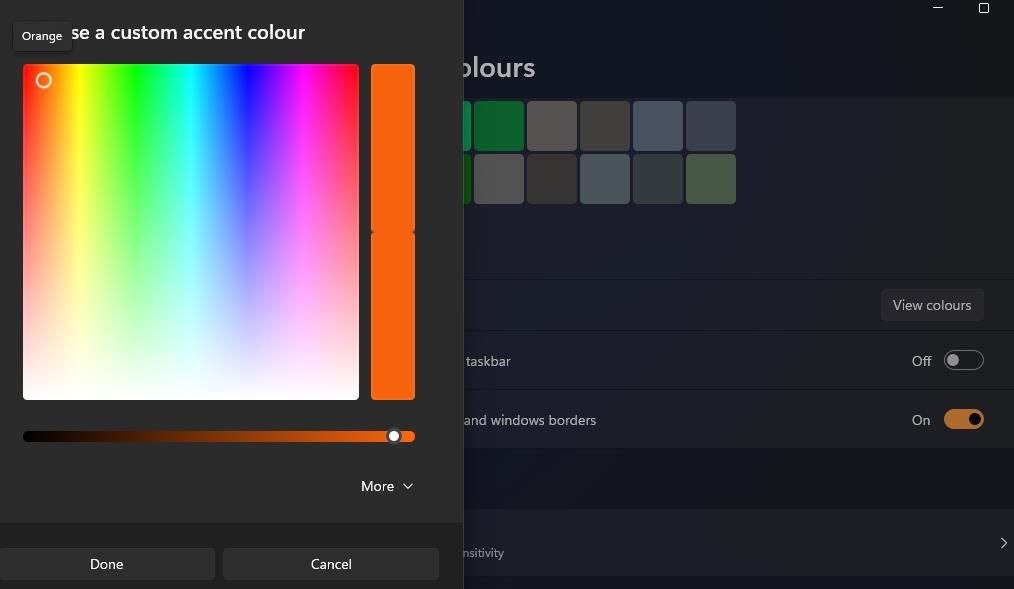Turn off title bars and windows borders toggle

tap(964, 419)
